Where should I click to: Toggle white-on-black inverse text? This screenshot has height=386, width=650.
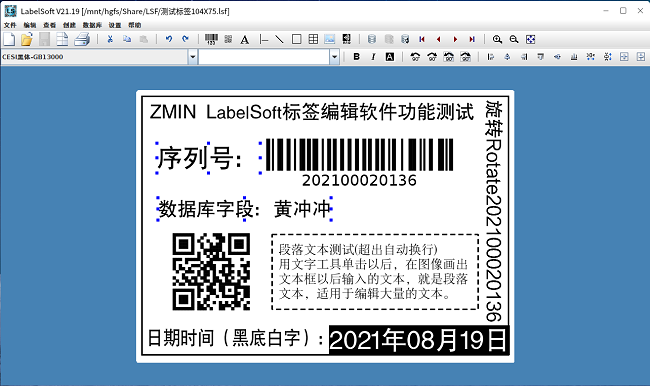pos(390,57)
